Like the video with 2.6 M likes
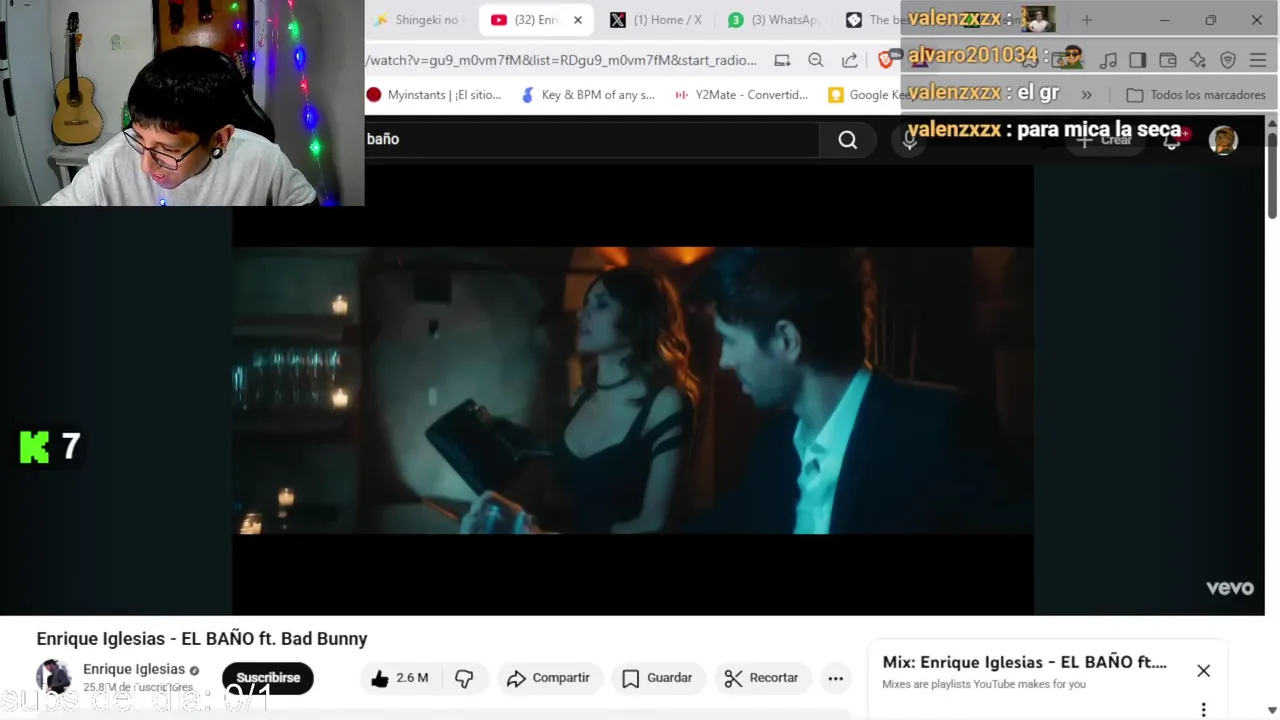The width and height of the screenshot is (1280, 720). coord(399,678)
